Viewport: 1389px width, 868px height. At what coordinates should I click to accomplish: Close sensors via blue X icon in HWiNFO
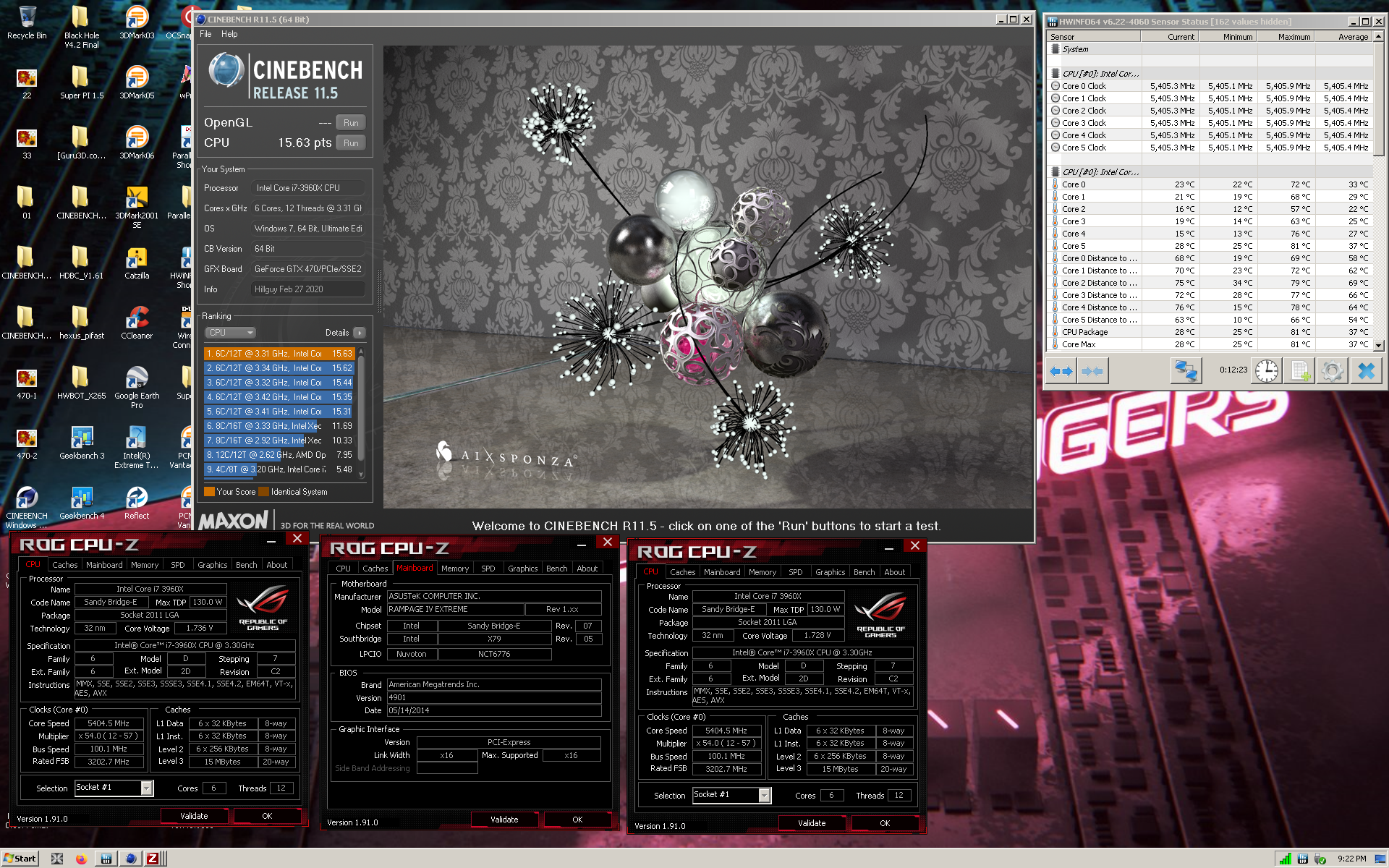coord(1366,371)
